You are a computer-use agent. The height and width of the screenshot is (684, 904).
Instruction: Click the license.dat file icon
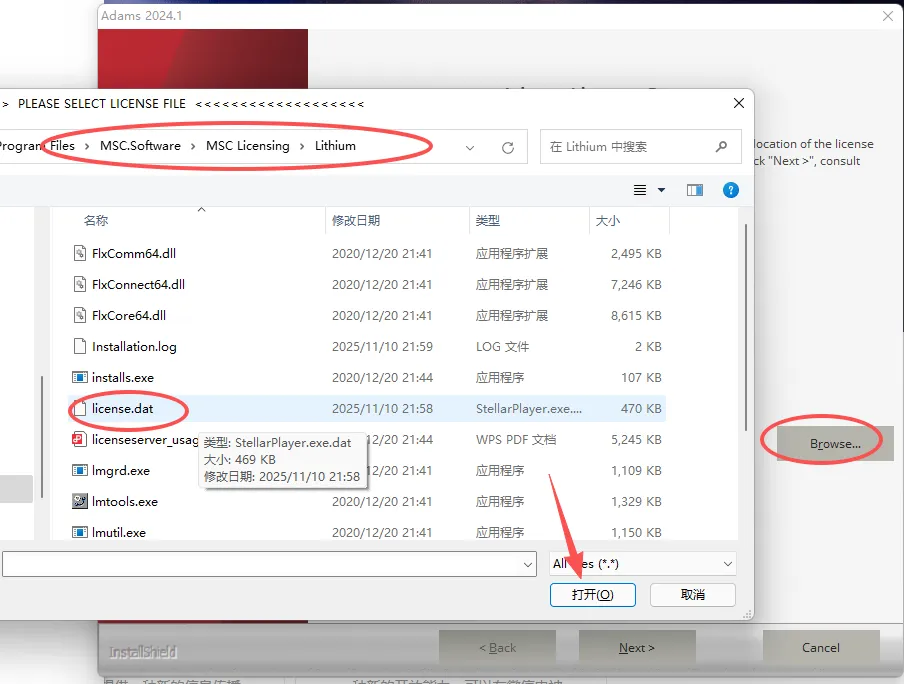coord(80,408)
